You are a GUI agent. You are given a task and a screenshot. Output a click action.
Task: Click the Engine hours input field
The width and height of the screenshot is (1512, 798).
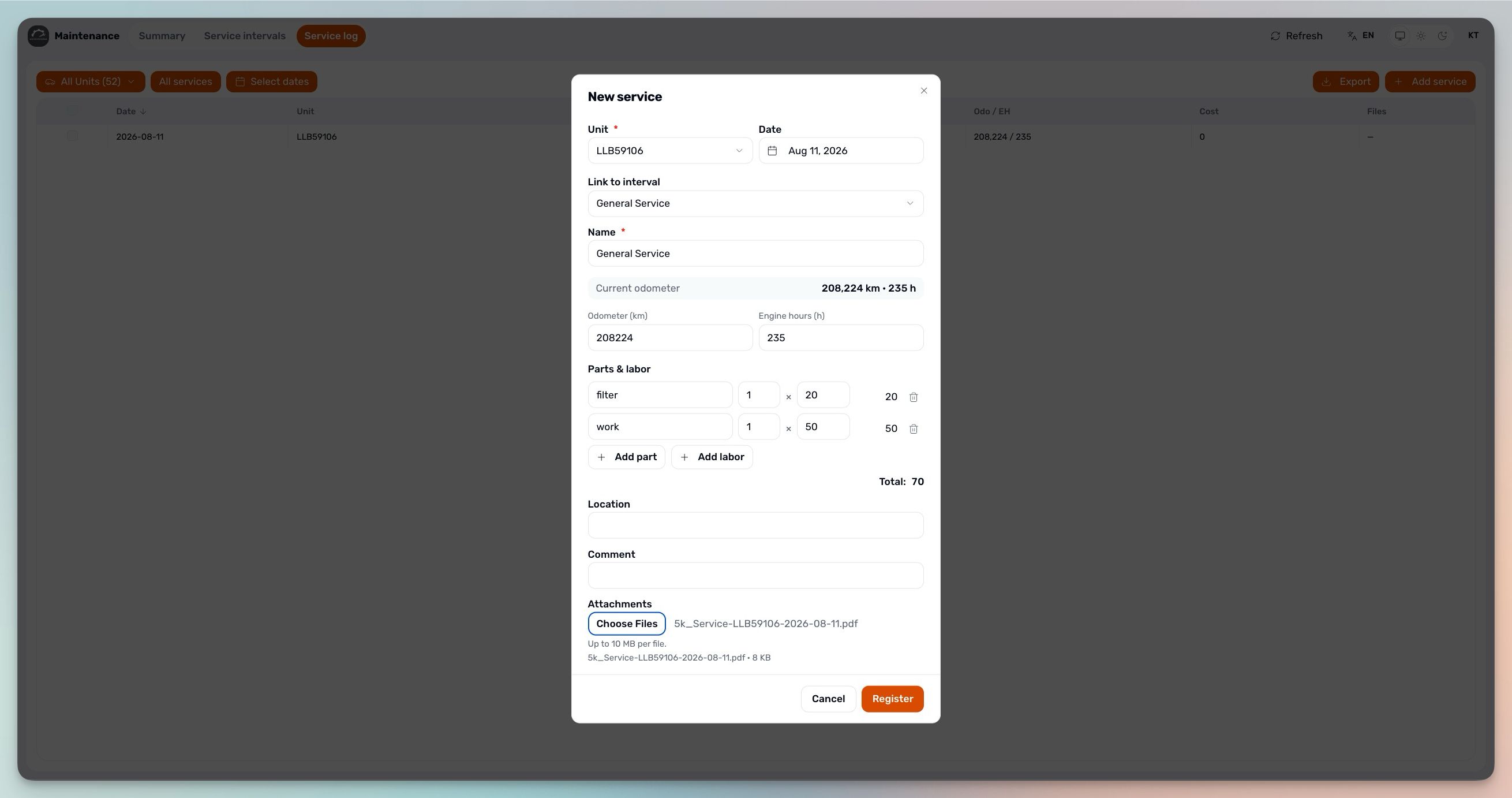[840, 338]
